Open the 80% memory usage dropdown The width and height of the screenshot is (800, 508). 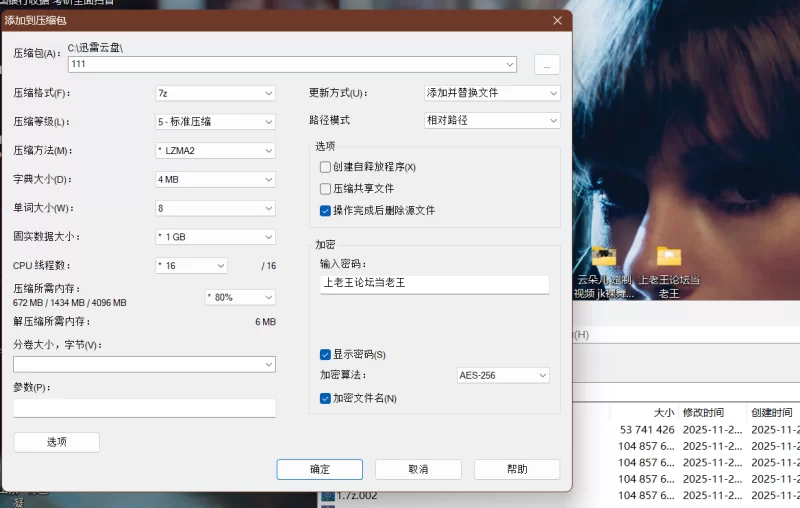point(240,297)
